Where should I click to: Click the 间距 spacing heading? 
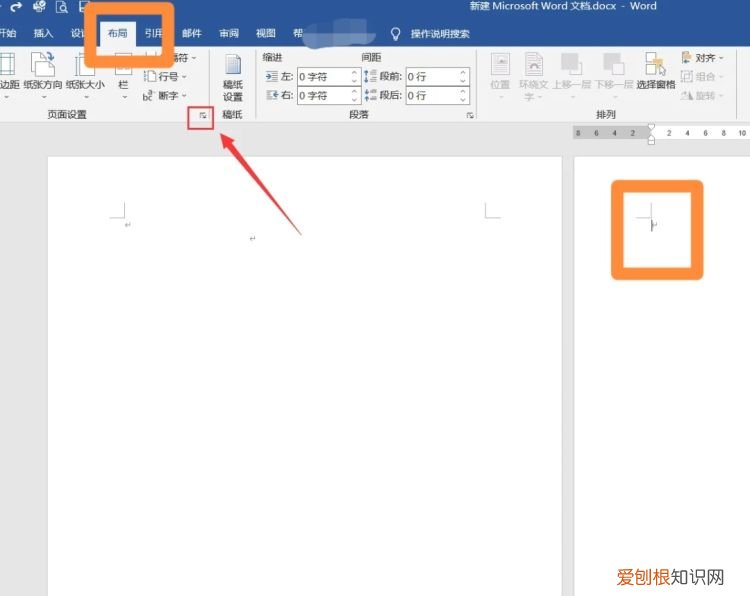pyautogui.click(x=371, y=57)
